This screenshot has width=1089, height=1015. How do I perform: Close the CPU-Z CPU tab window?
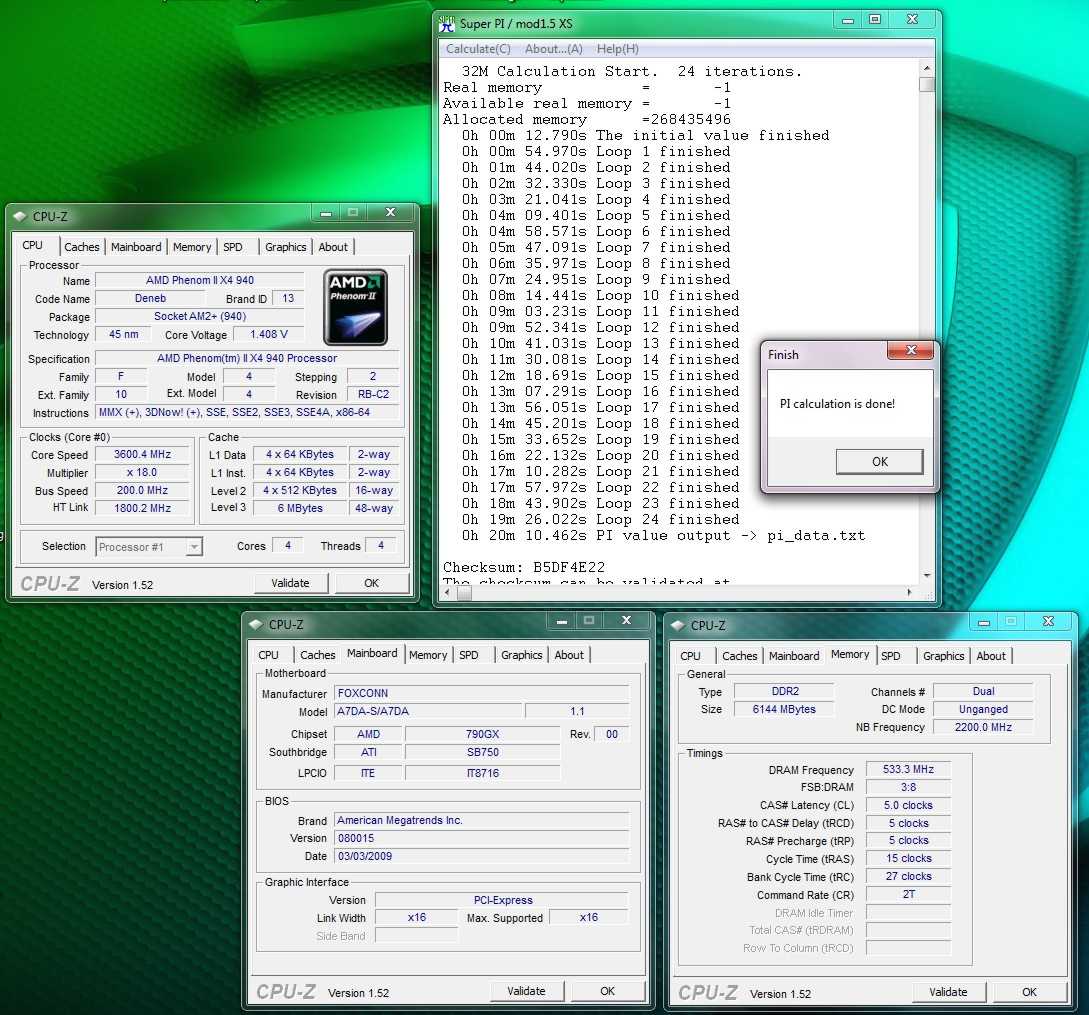[x=390, y=213]
